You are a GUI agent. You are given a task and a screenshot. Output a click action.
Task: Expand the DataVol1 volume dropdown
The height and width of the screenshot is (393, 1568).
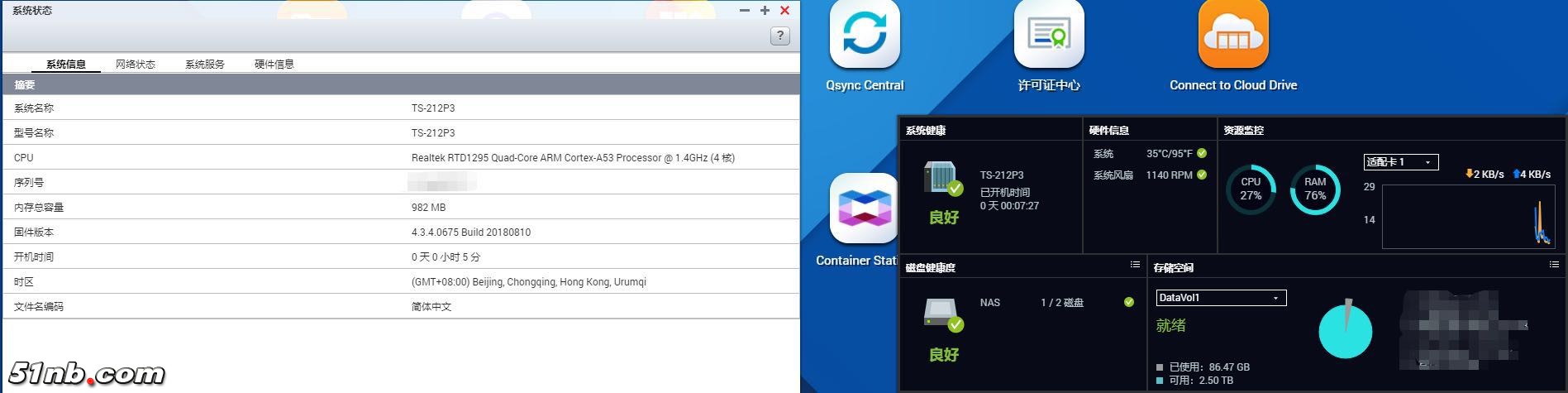(x=1221, y=298)
